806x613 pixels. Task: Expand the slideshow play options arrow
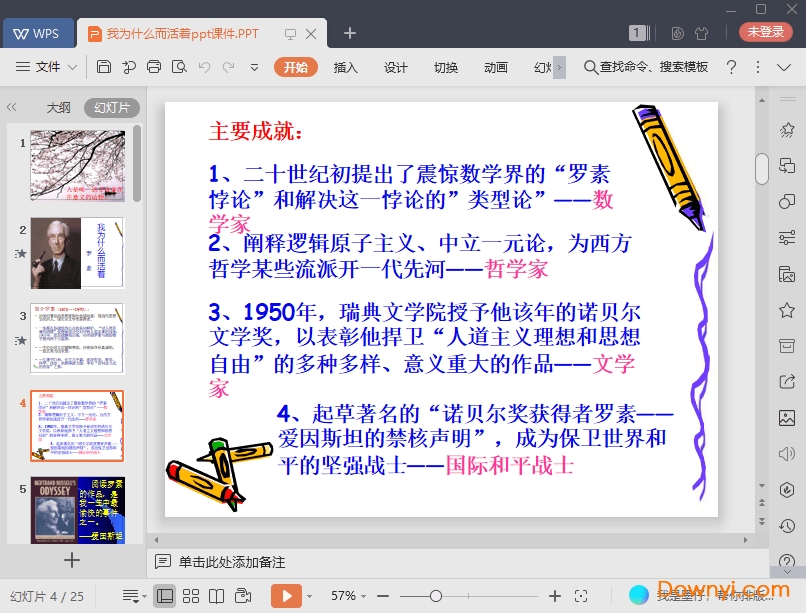[309, 596]
